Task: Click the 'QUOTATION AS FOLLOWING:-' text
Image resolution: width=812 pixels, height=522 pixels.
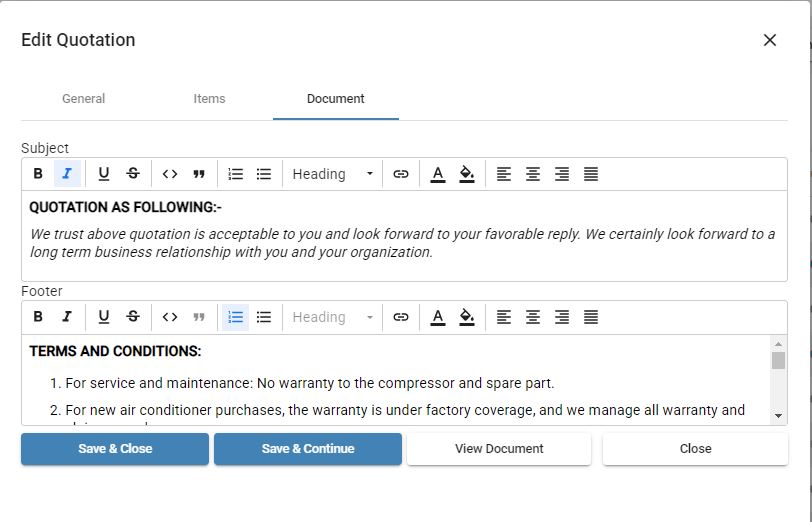Action: pyautogui.click(x=125, y=207)
